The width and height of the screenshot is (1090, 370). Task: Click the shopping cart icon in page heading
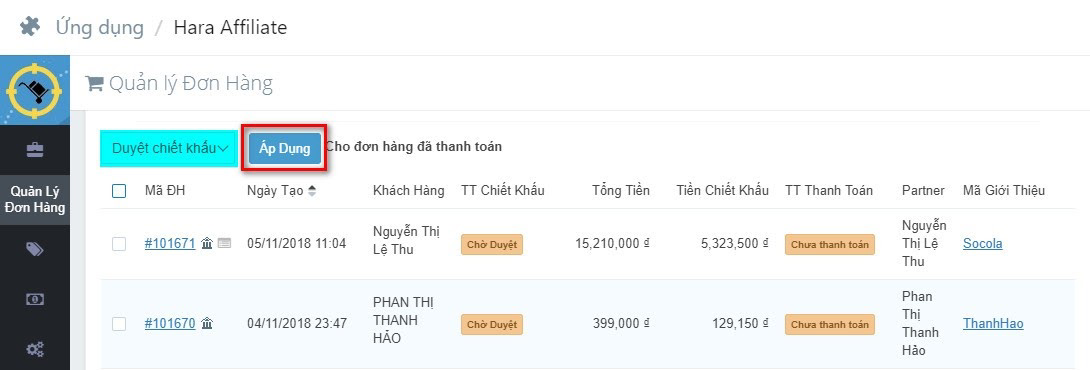coord(94,84)
